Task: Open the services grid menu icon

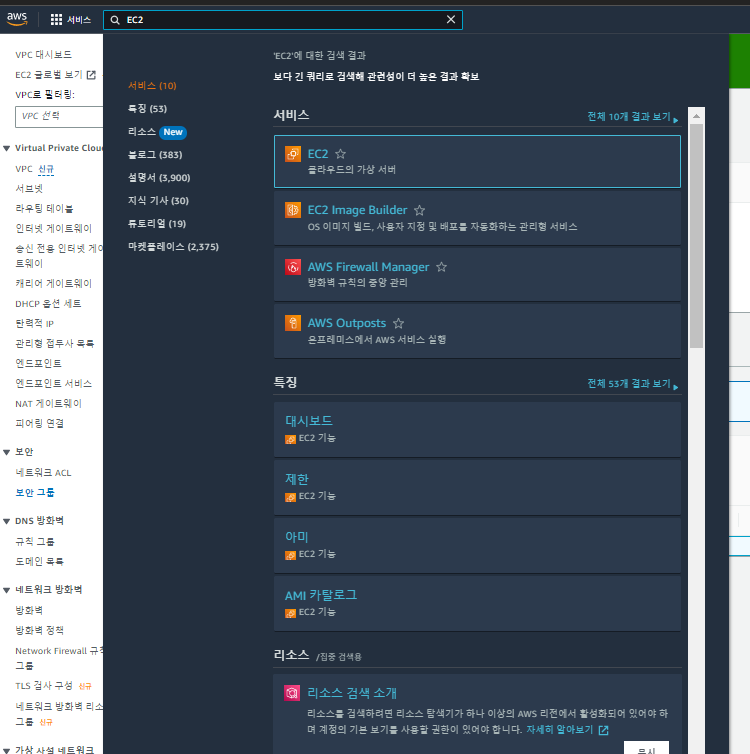Action: 56,20
